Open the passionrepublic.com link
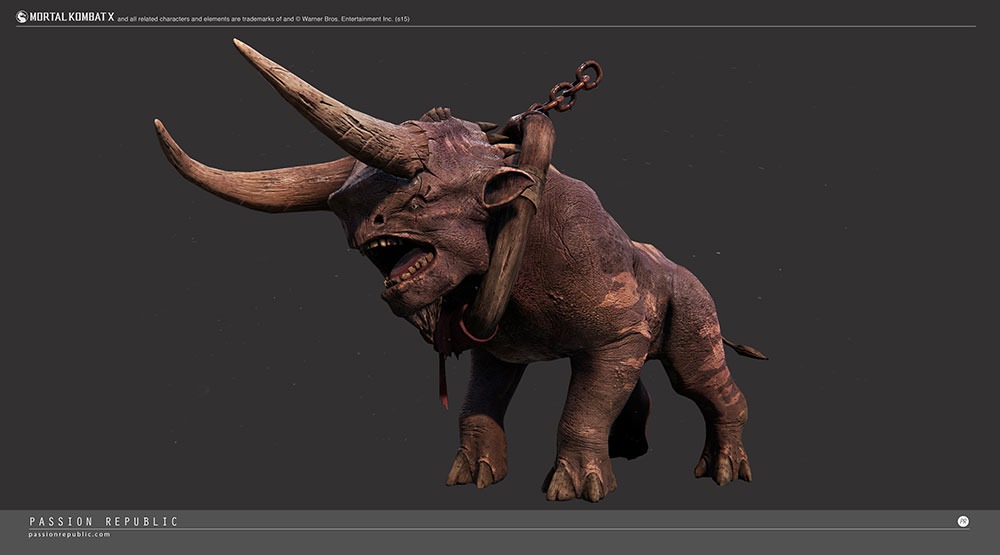 (70, 535)
